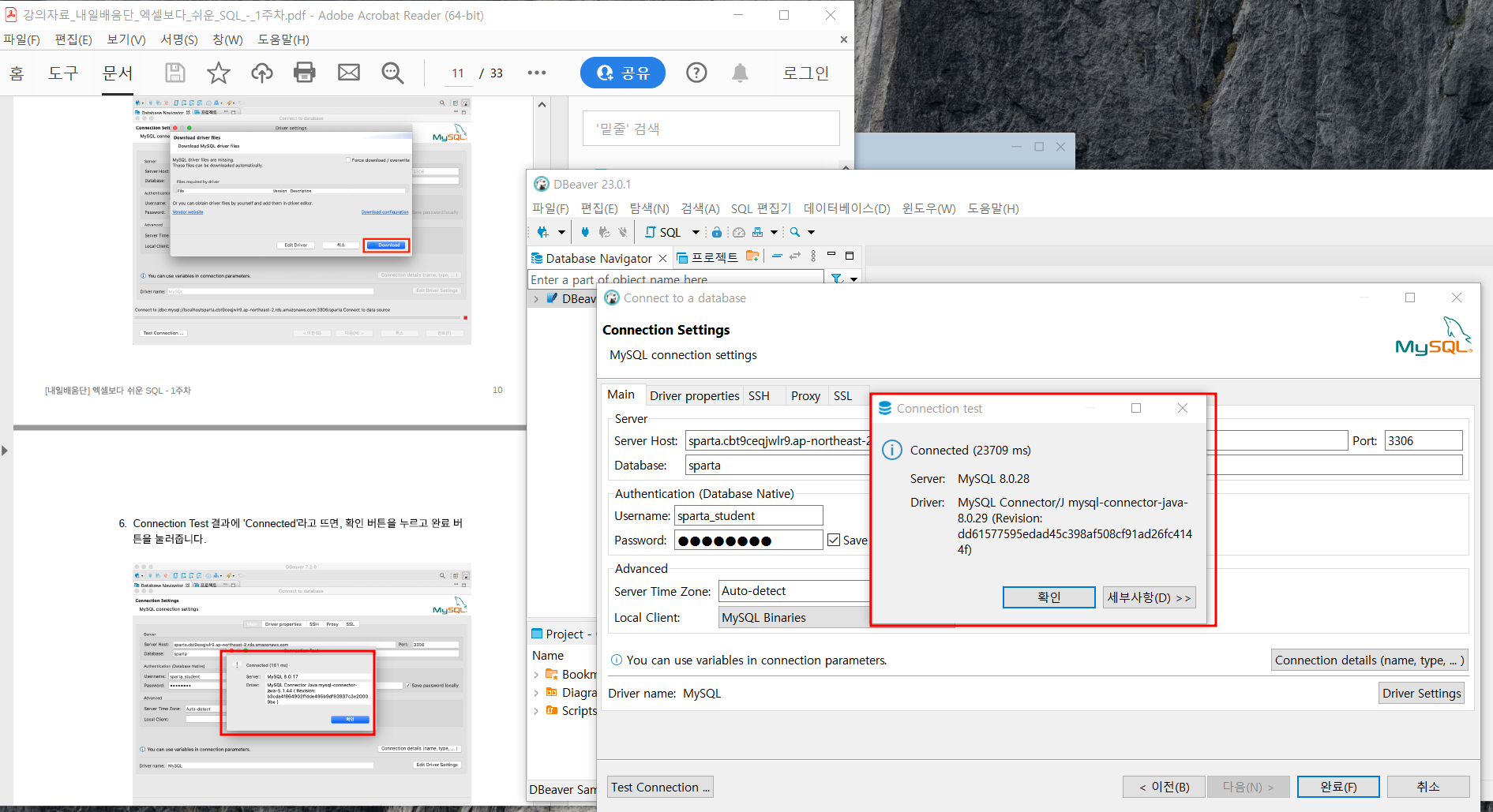The image size is (1493, 812).
Task: Open a new SQL editor in DBeaver
Action: coord(662,232)
